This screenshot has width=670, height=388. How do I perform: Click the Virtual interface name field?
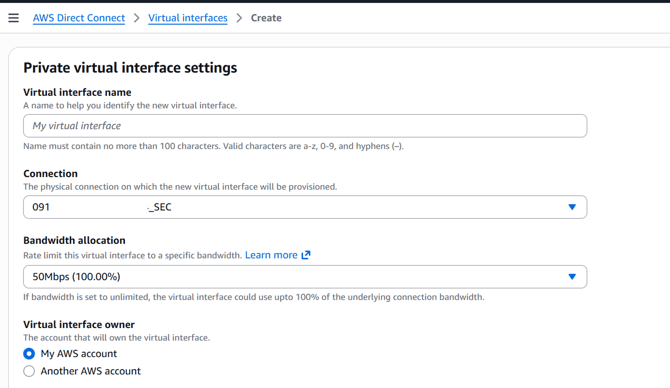point(305,126)
